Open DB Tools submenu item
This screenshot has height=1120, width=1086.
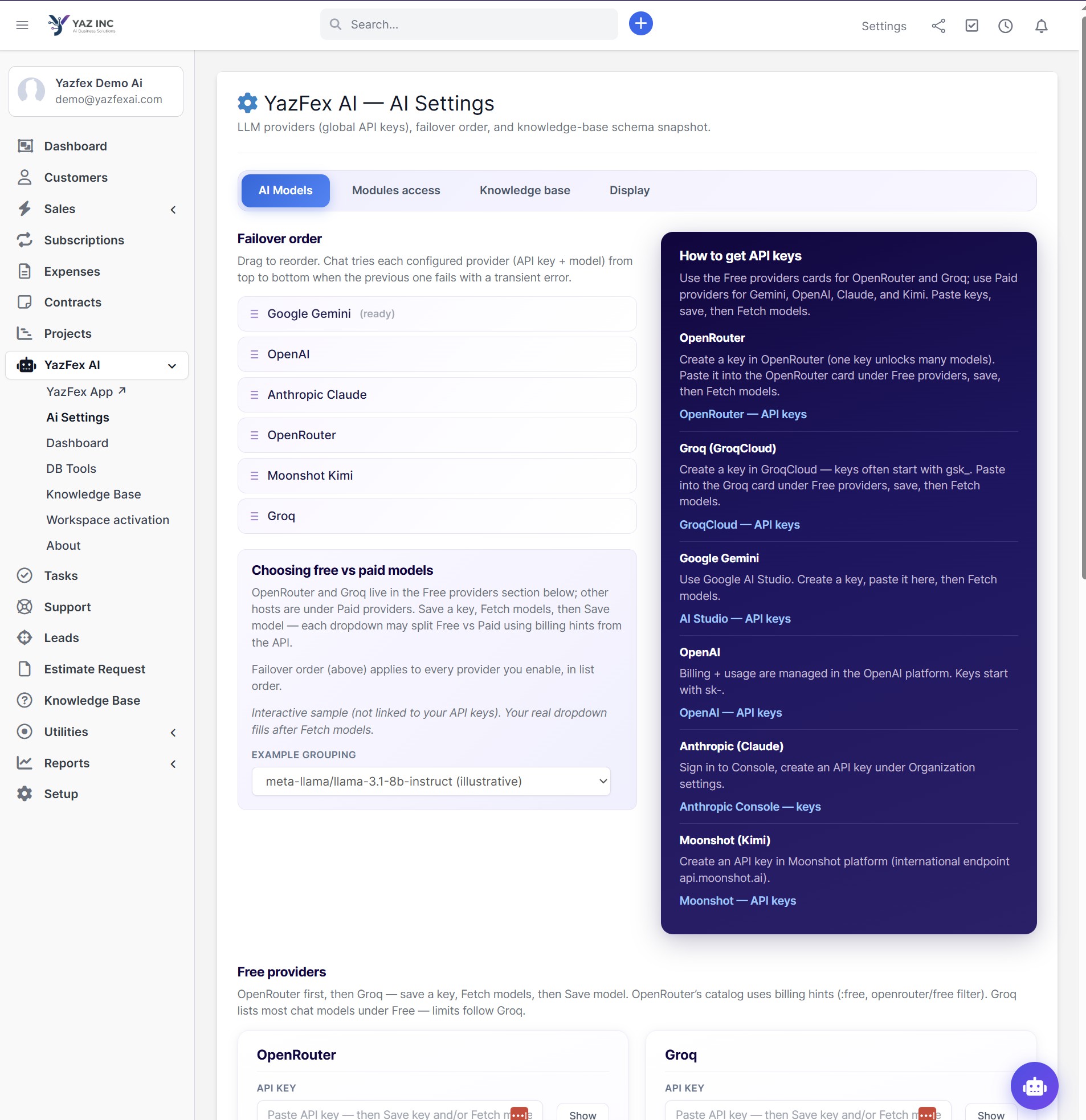[x=71, y=469]
